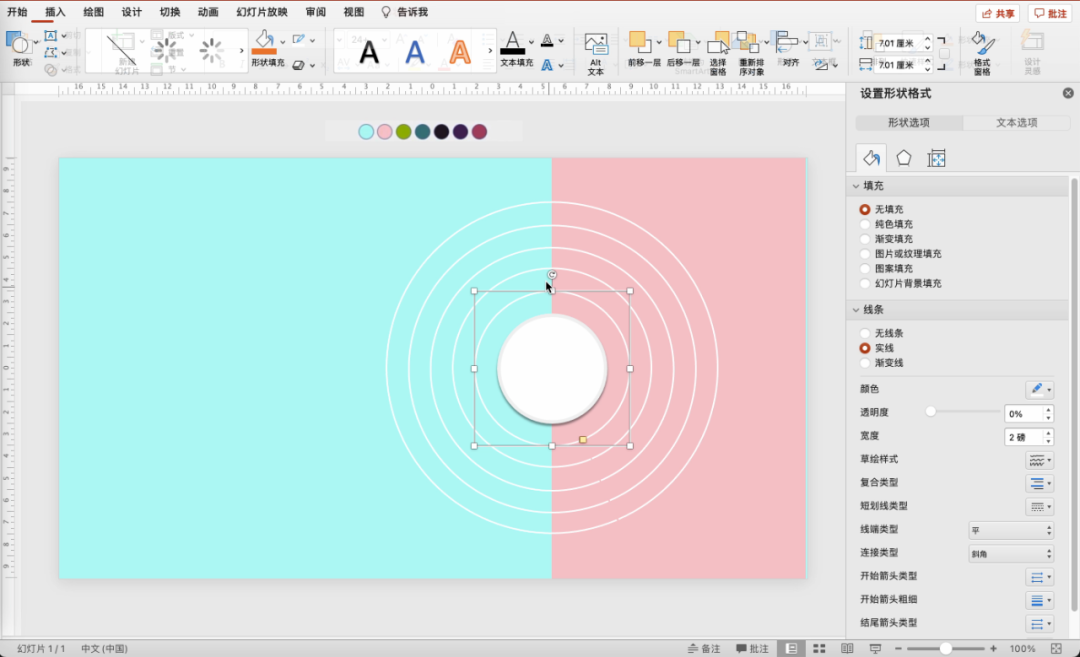Switch to Text Options (文本选项) tab
Image resolution: width=1080 pixels, height=657 pixels.
[x=1017, y=123]
